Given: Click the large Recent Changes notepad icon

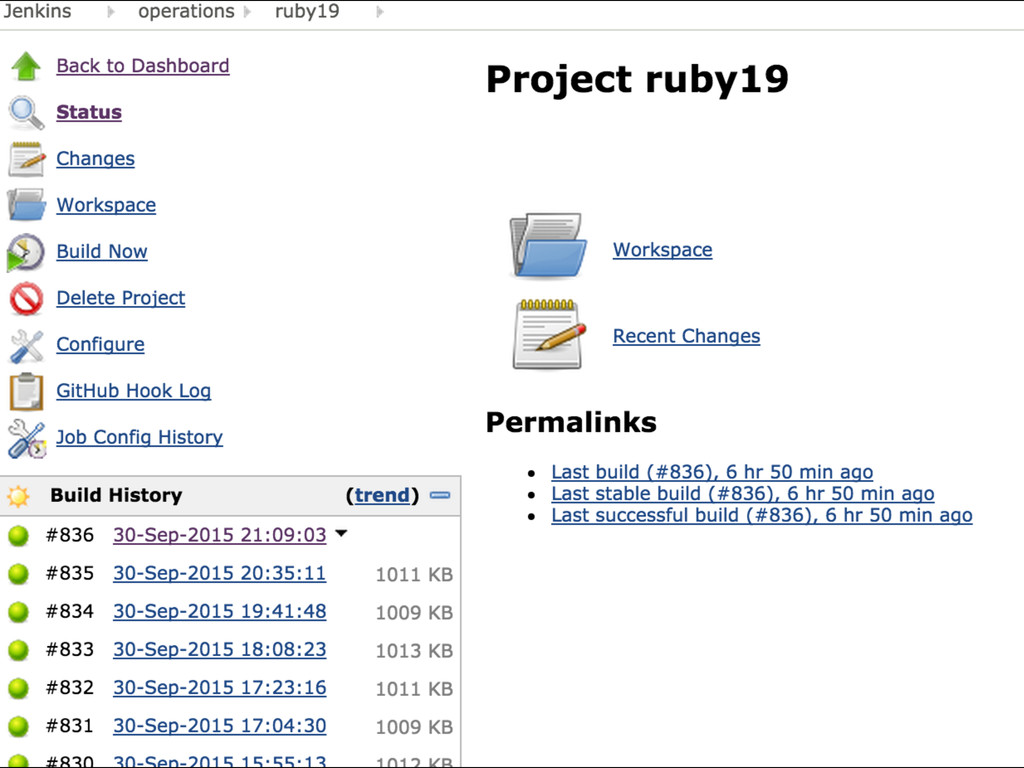Looking at the screenshot, I should (547, 334).
